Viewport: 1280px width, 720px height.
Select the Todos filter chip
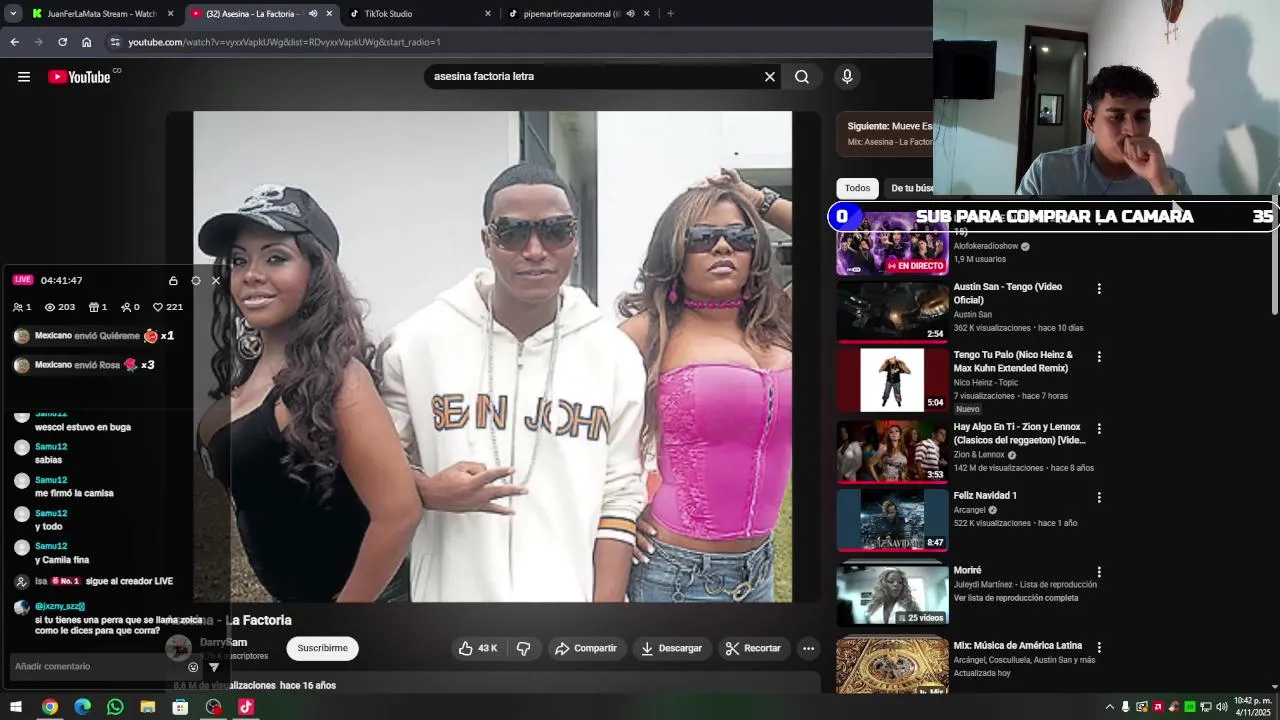click(x=857, y=188)
